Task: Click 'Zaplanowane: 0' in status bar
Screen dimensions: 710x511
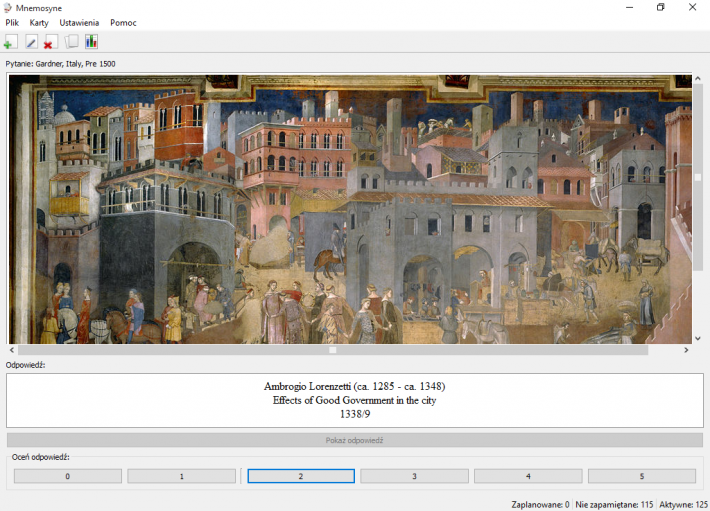Action: tap(540, 504)
